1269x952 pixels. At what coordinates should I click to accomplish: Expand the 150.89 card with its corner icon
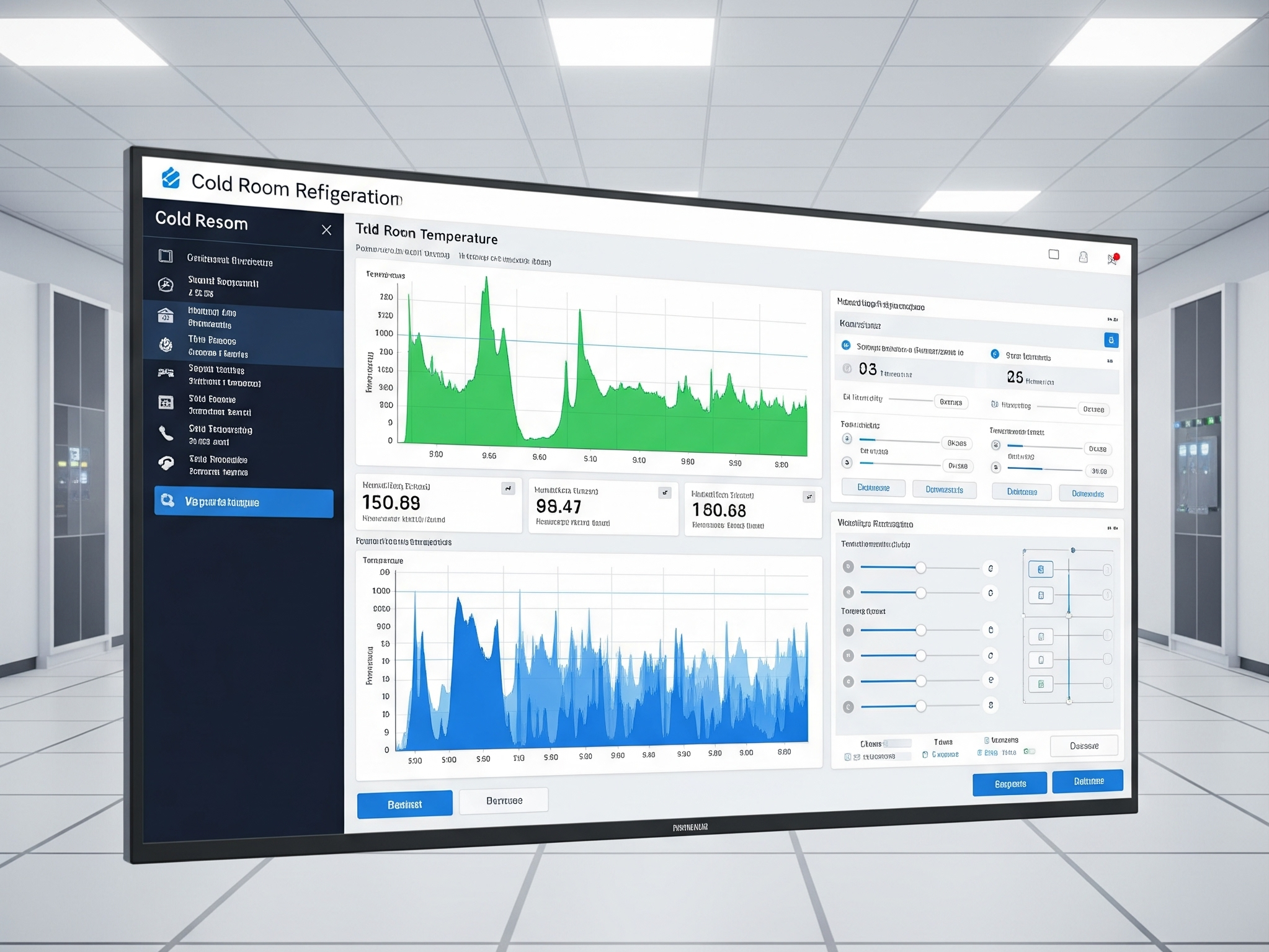(x=508, y=489)
